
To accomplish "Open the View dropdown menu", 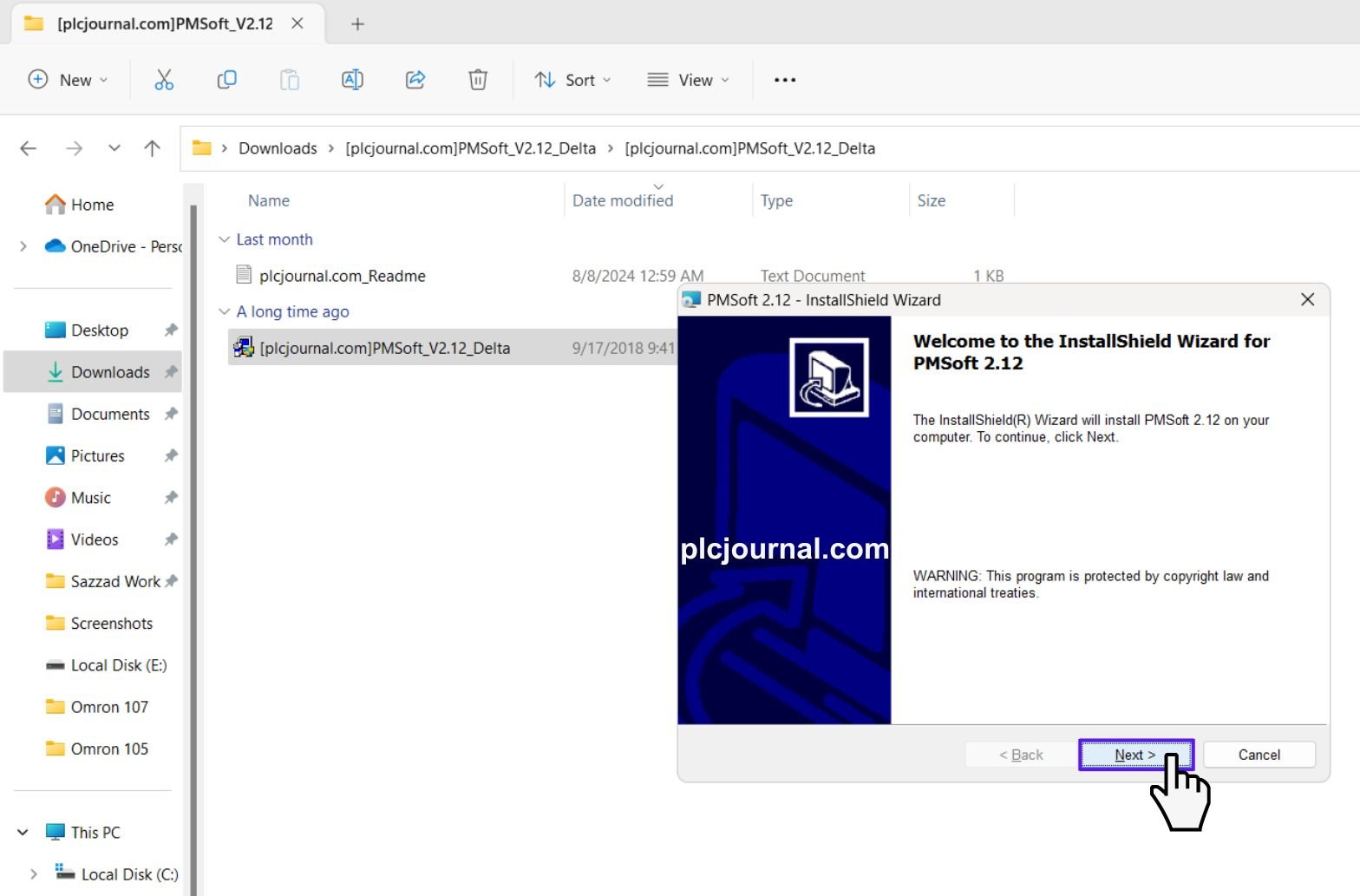I will (x=689, y=80).
